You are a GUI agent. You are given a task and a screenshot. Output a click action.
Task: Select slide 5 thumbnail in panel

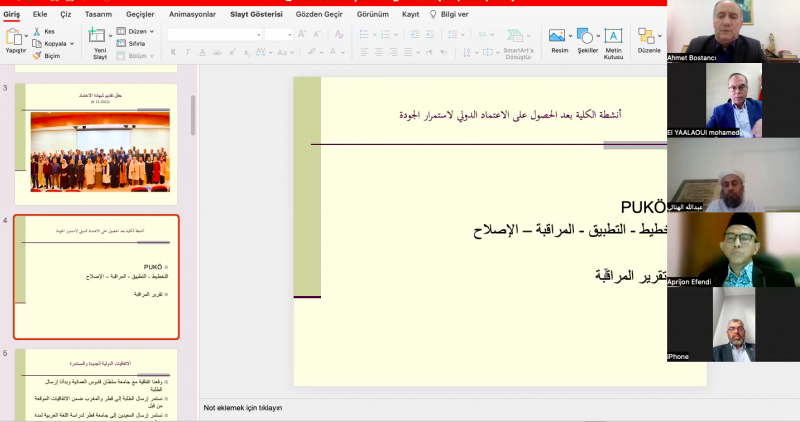pos(95,384)
